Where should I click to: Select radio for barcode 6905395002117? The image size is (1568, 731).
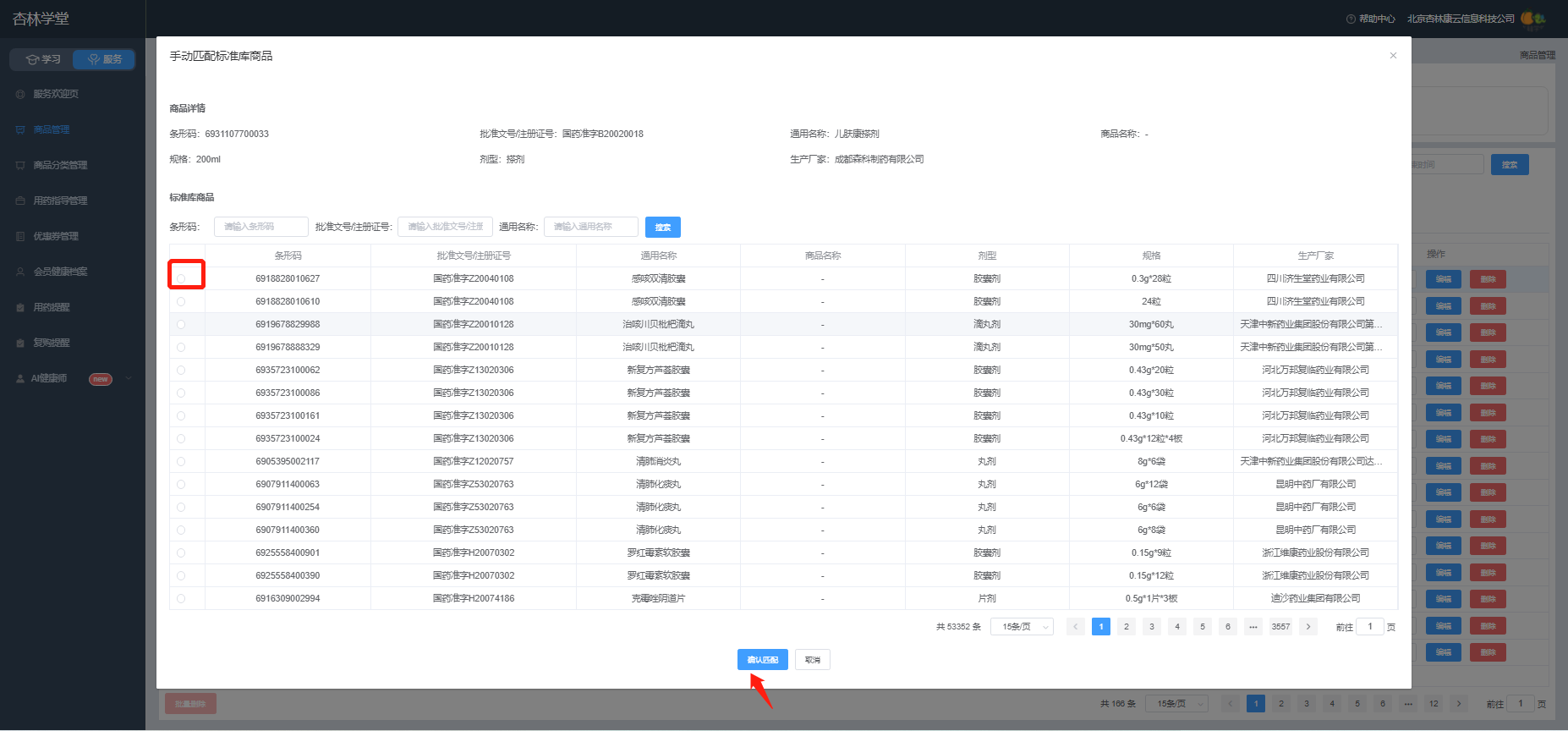(181, 461)
